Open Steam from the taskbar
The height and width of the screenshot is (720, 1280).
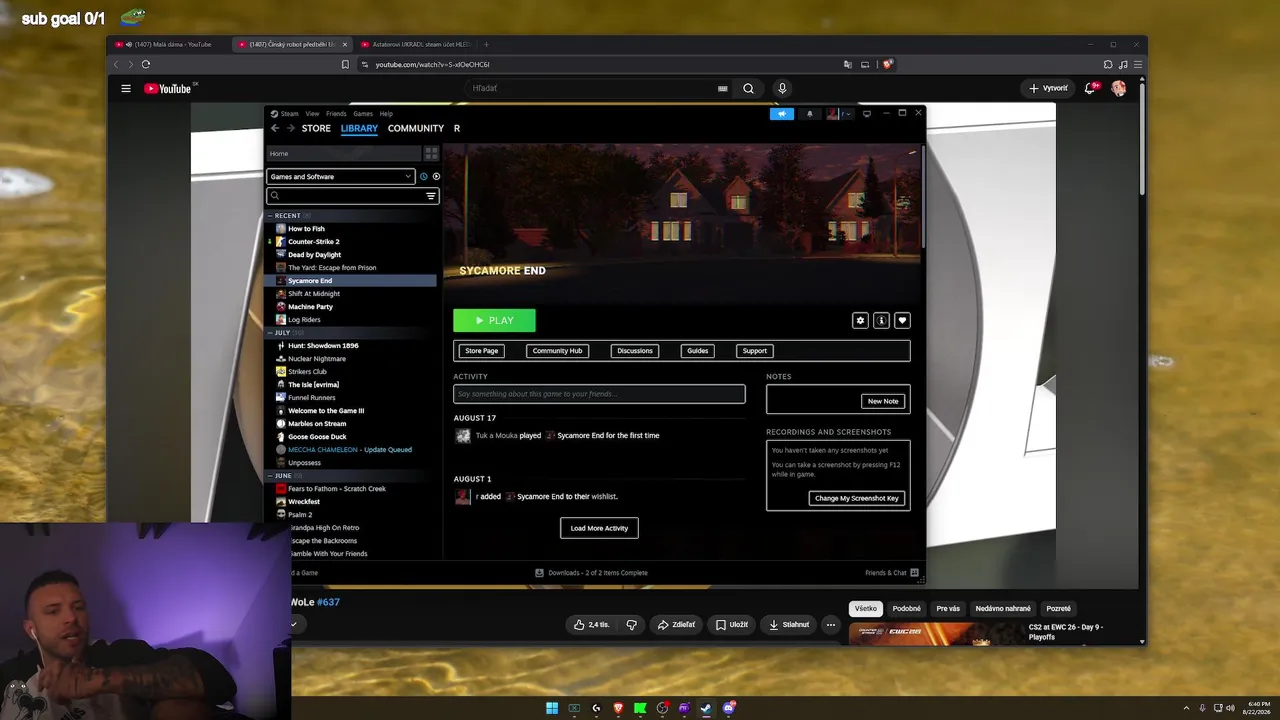pos(706,708)
